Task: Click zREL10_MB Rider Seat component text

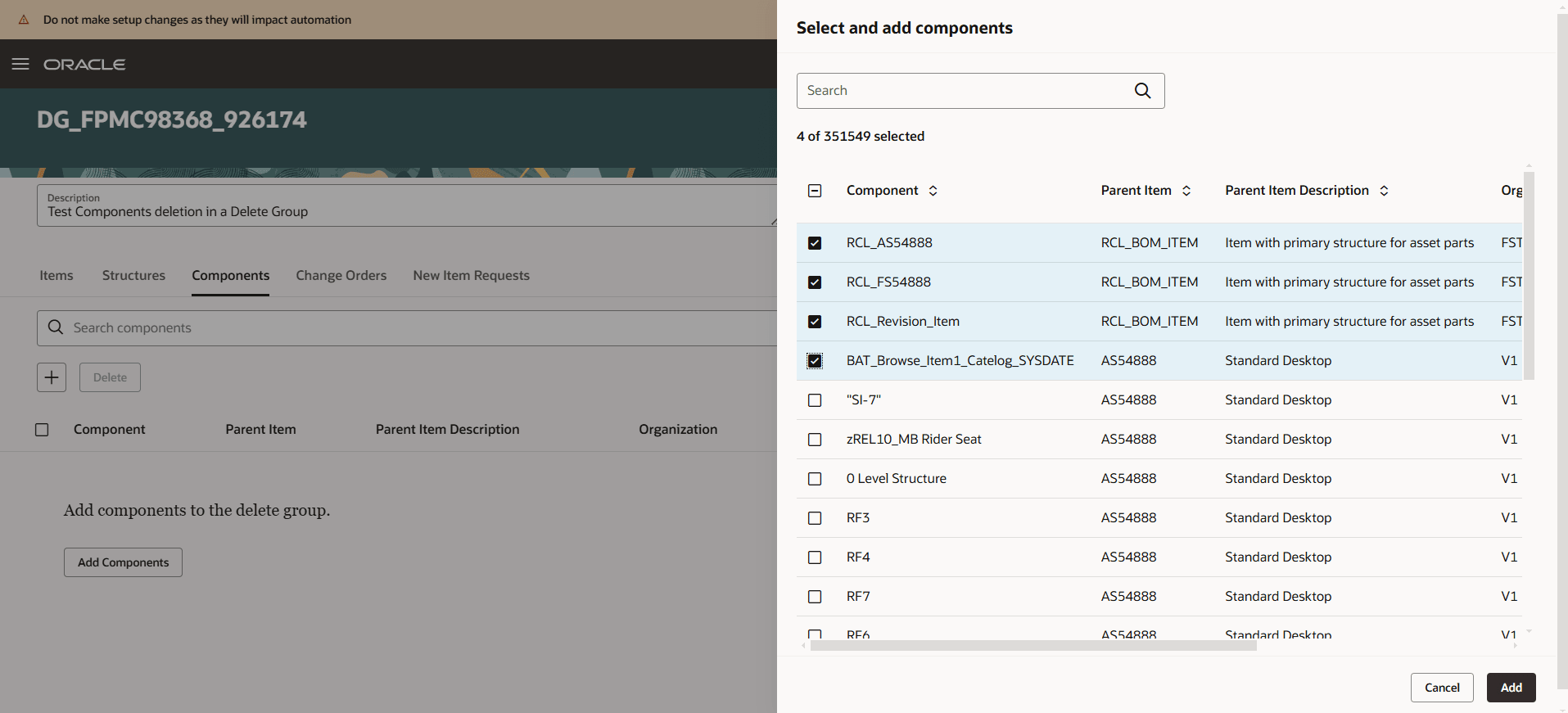Action: point(914,440)
